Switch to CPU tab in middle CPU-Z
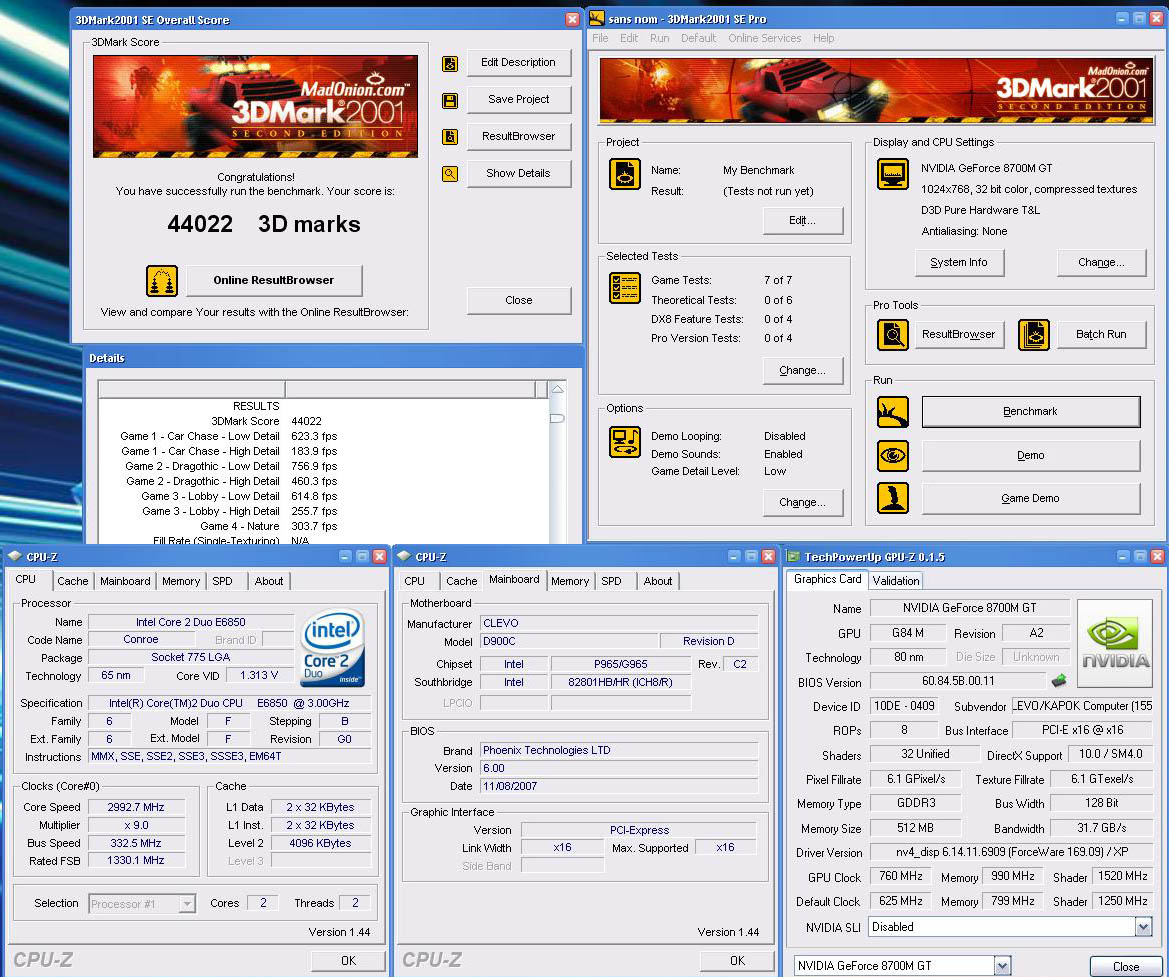The image size is (1169, 977). pos(415,581)
